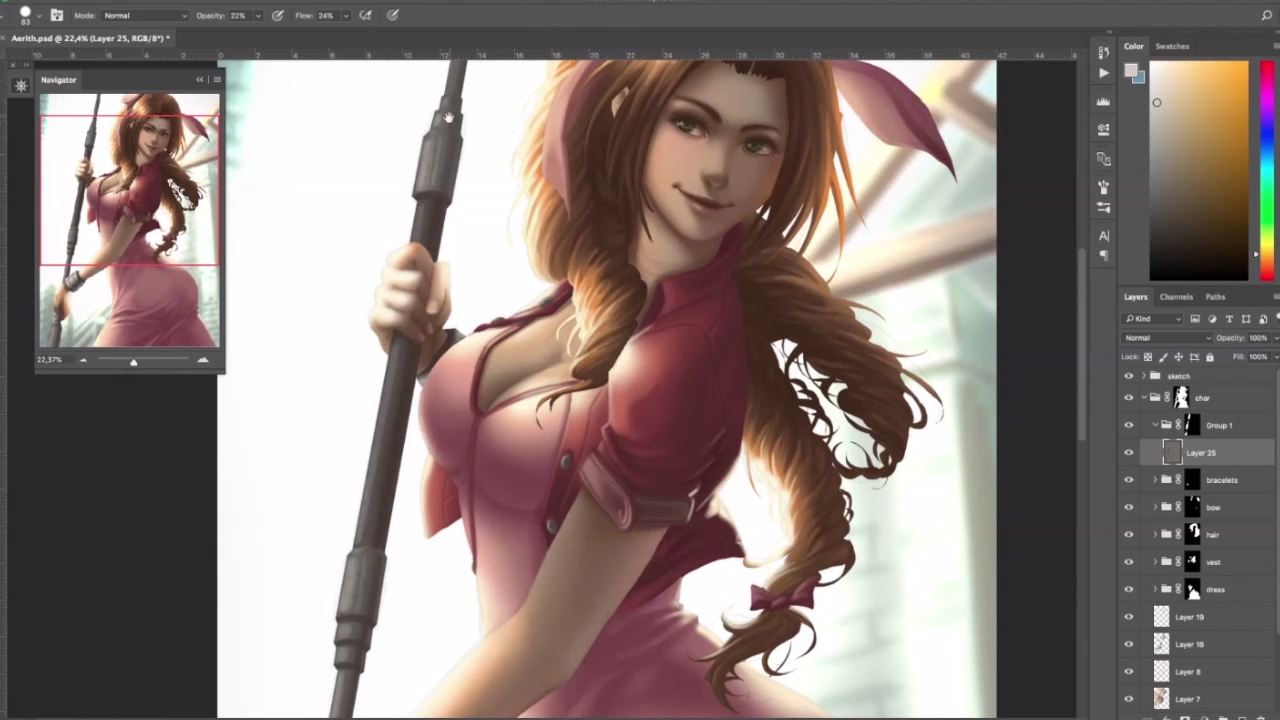Click the Navigator preview thumbnail
1280x720 pixels.
pos(129,220)
